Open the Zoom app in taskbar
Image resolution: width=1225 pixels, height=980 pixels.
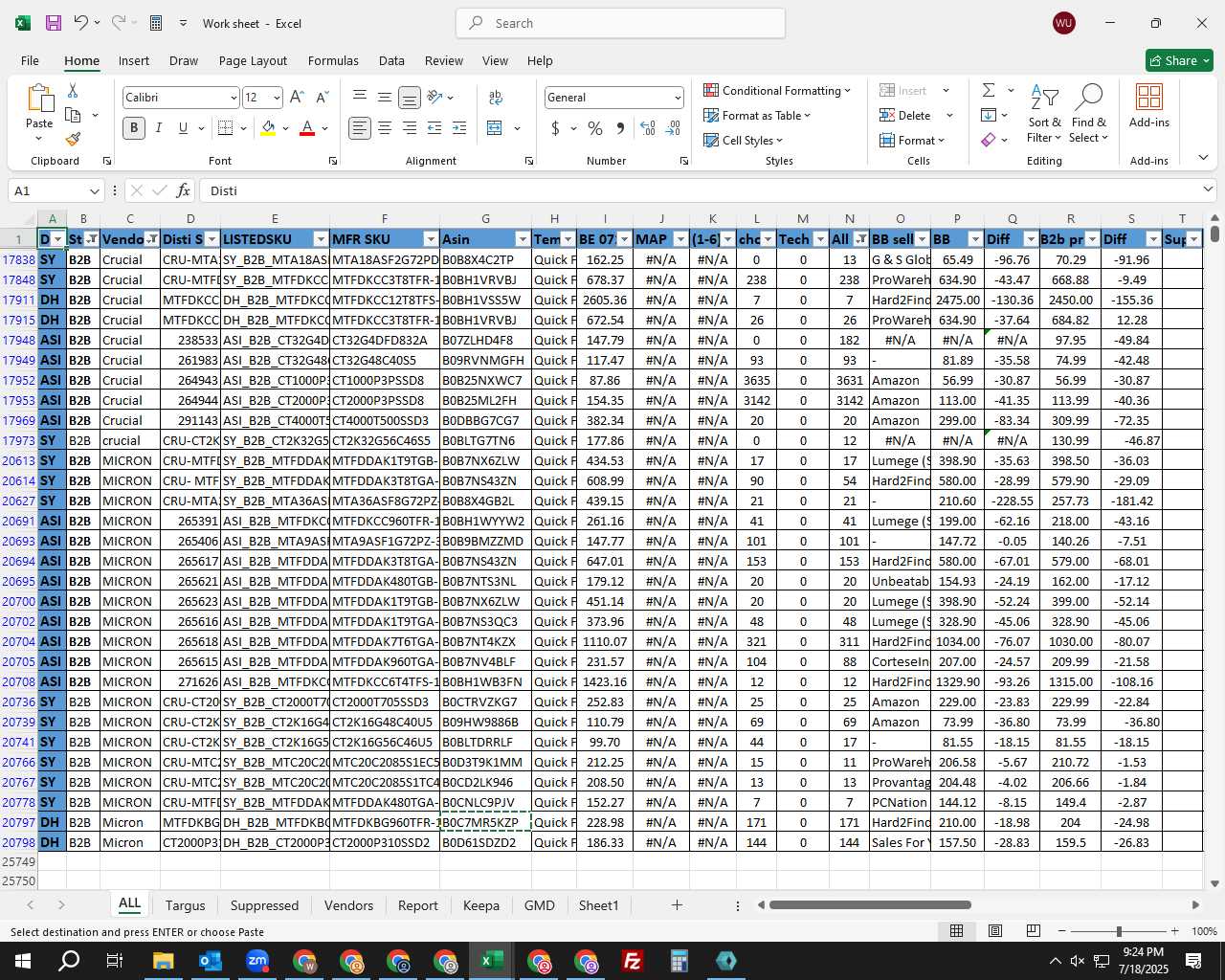pyautogui.click(x=257, y=961)
